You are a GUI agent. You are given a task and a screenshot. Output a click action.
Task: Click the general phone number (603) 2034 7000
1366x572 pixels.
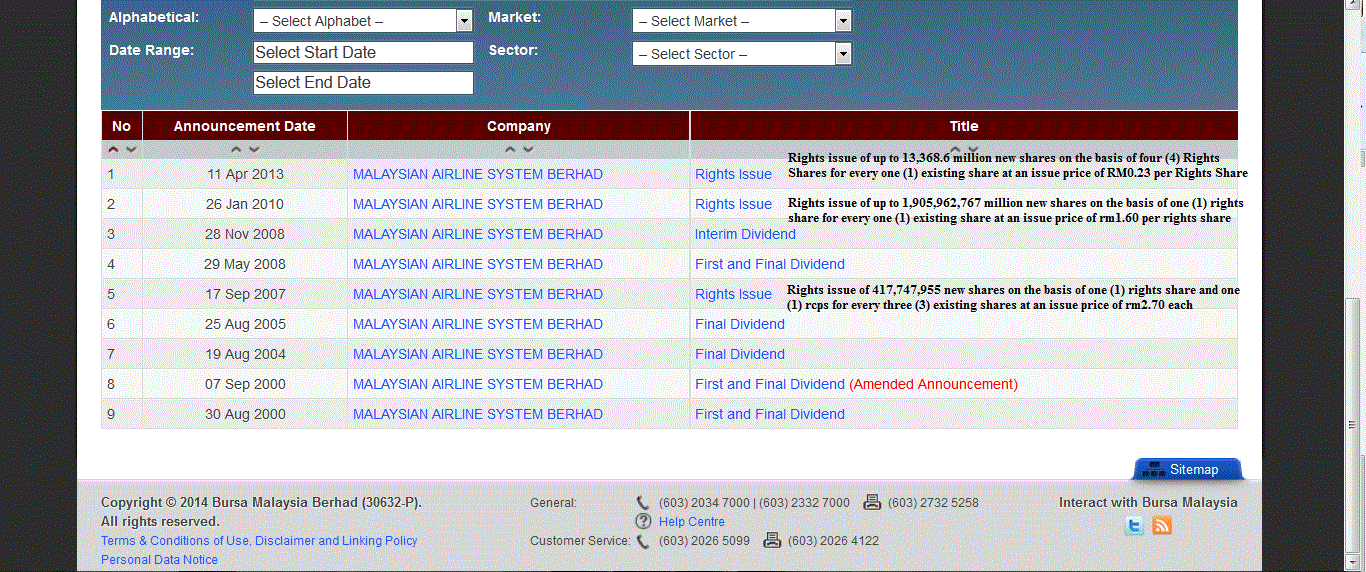(704, 503)
